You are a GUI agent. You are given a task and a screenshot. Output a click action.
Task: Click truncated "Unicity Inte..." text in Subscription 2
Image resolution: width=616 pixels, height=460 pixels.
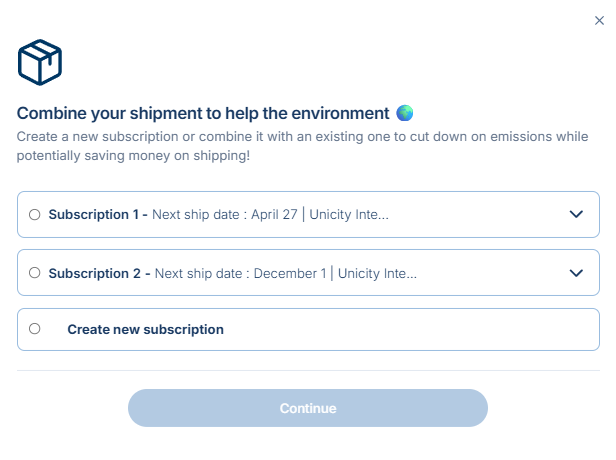tap(376, 272)
